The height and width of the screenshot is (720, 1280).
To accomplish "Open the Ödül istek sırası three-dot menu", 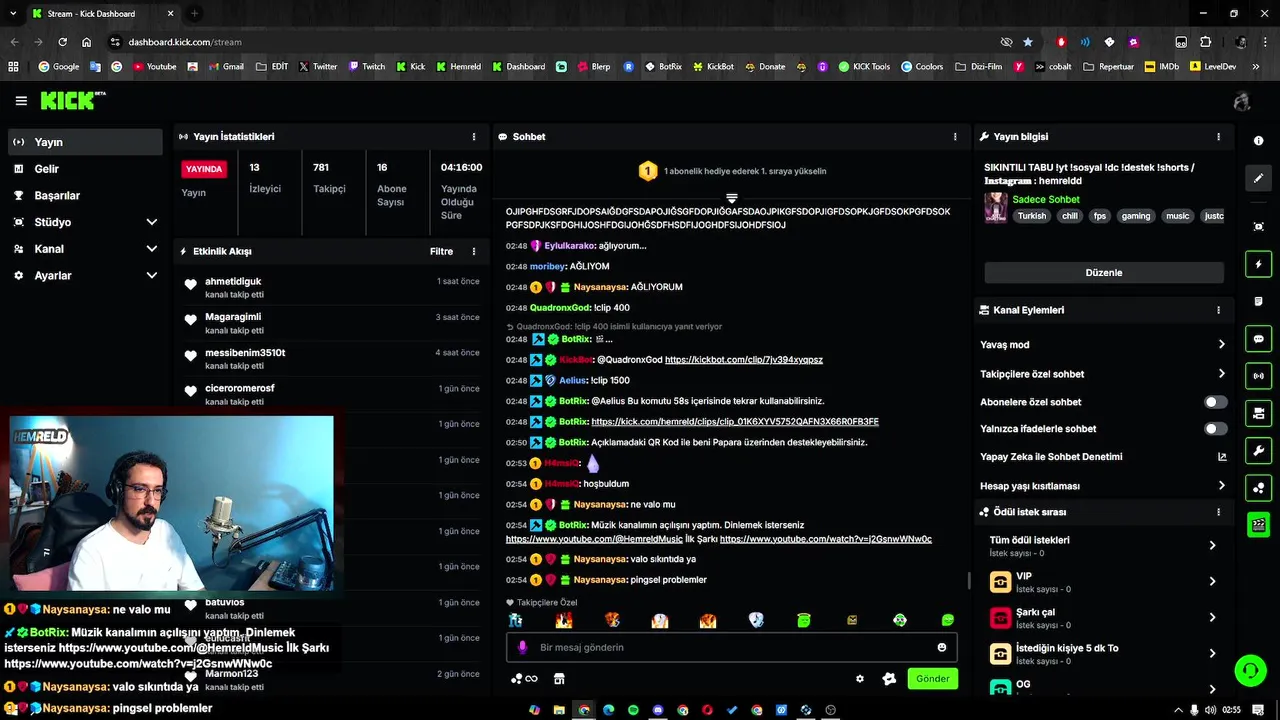I will [x=1218, y=512].
